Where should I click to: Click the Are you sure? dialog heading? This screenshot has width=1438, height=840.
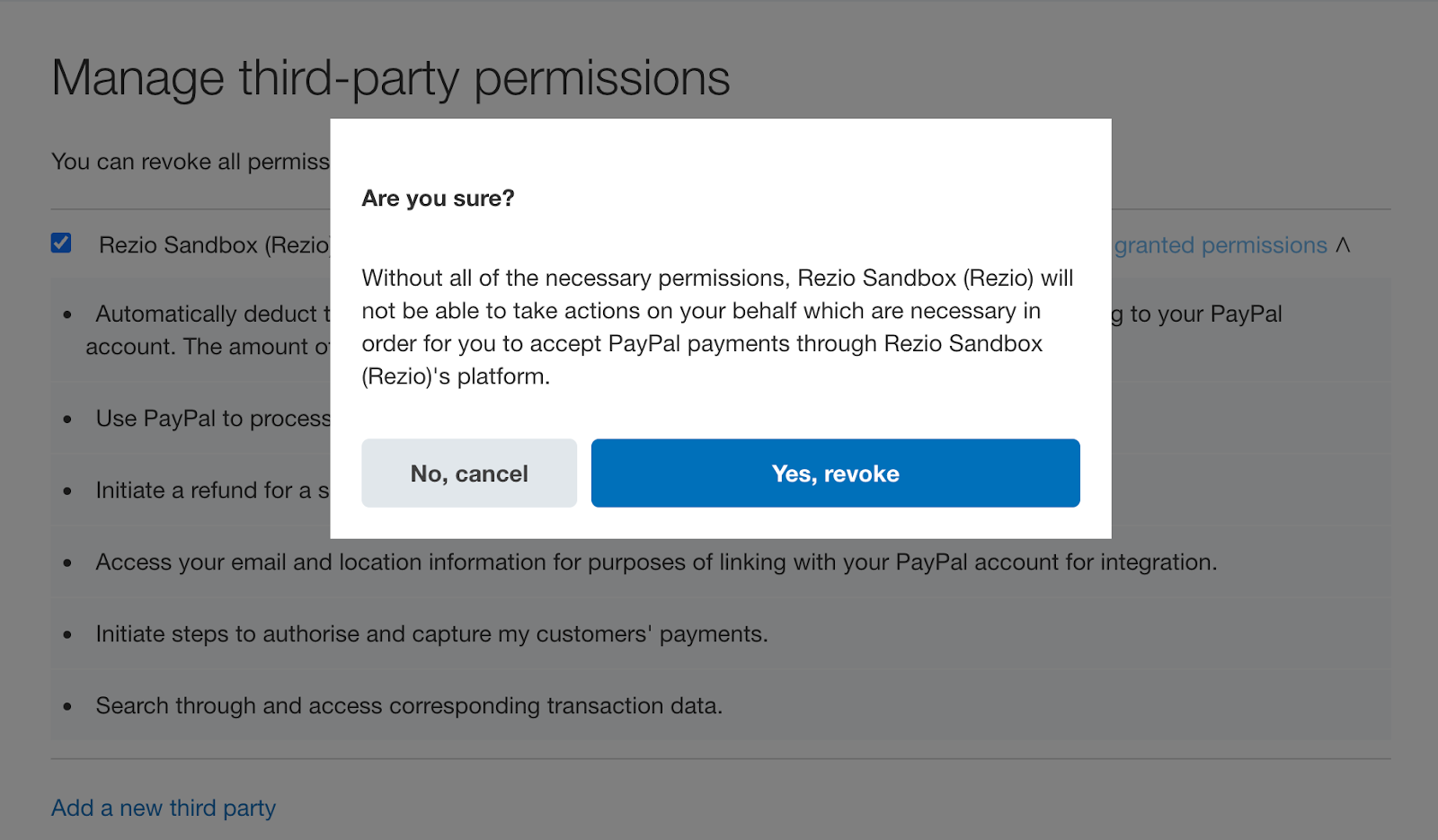[x=438, y=199]
